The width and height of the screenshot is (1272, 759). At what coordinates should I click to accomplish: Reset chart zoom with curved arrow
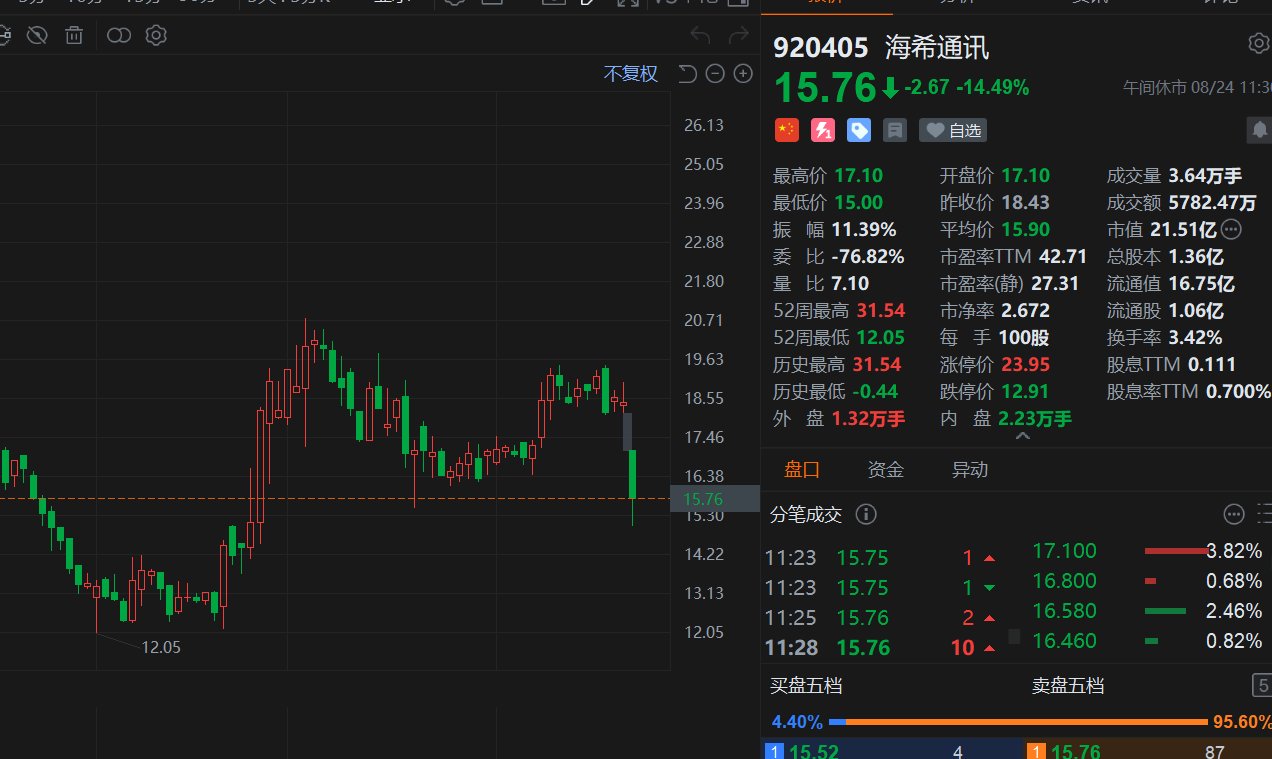[x=687, y=73]
